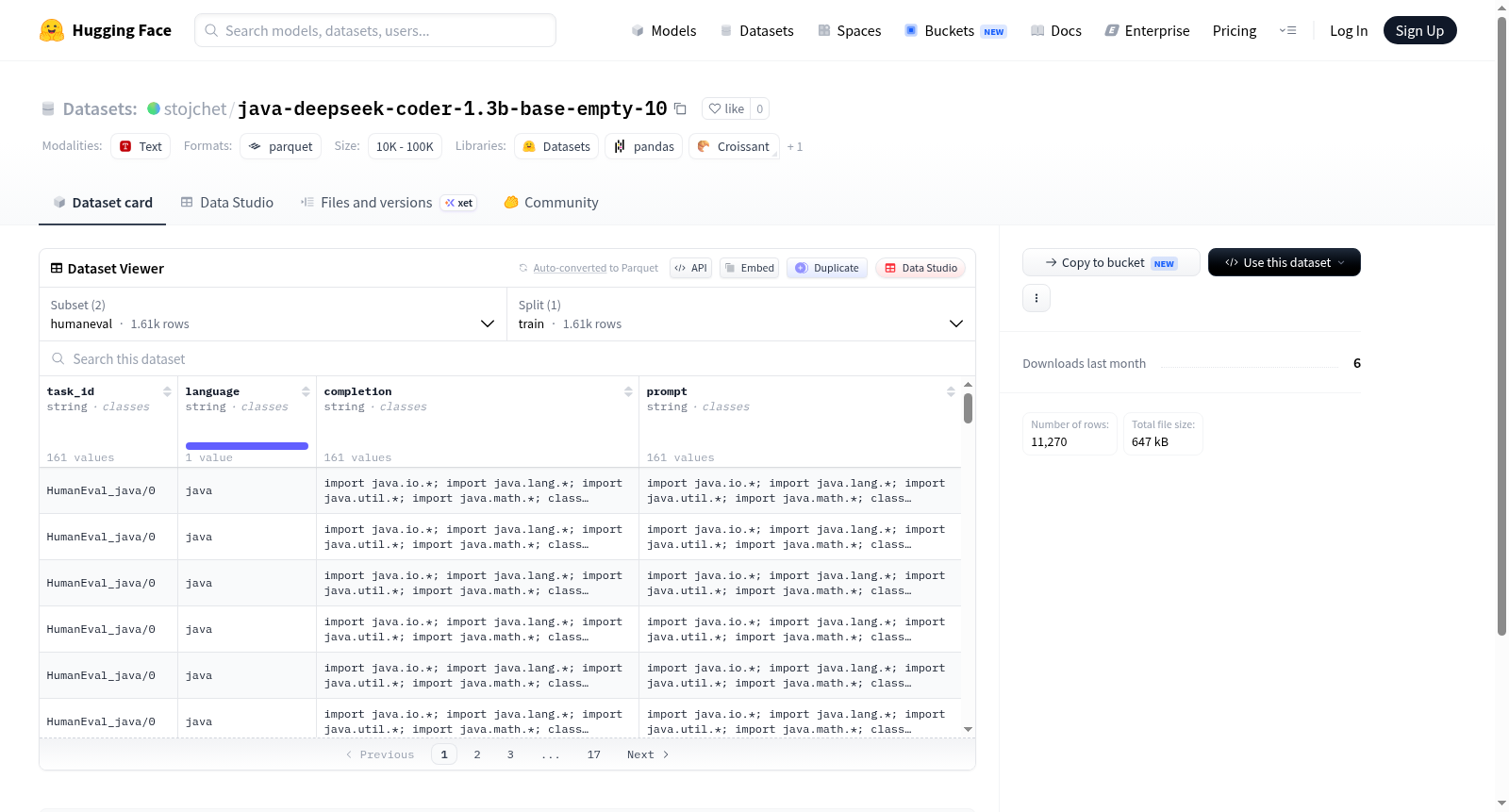Select the first HumanEval_java/0 row cell
Image resolution: width=1509 pixels, height=812 pixels.
tap(108, 490)
